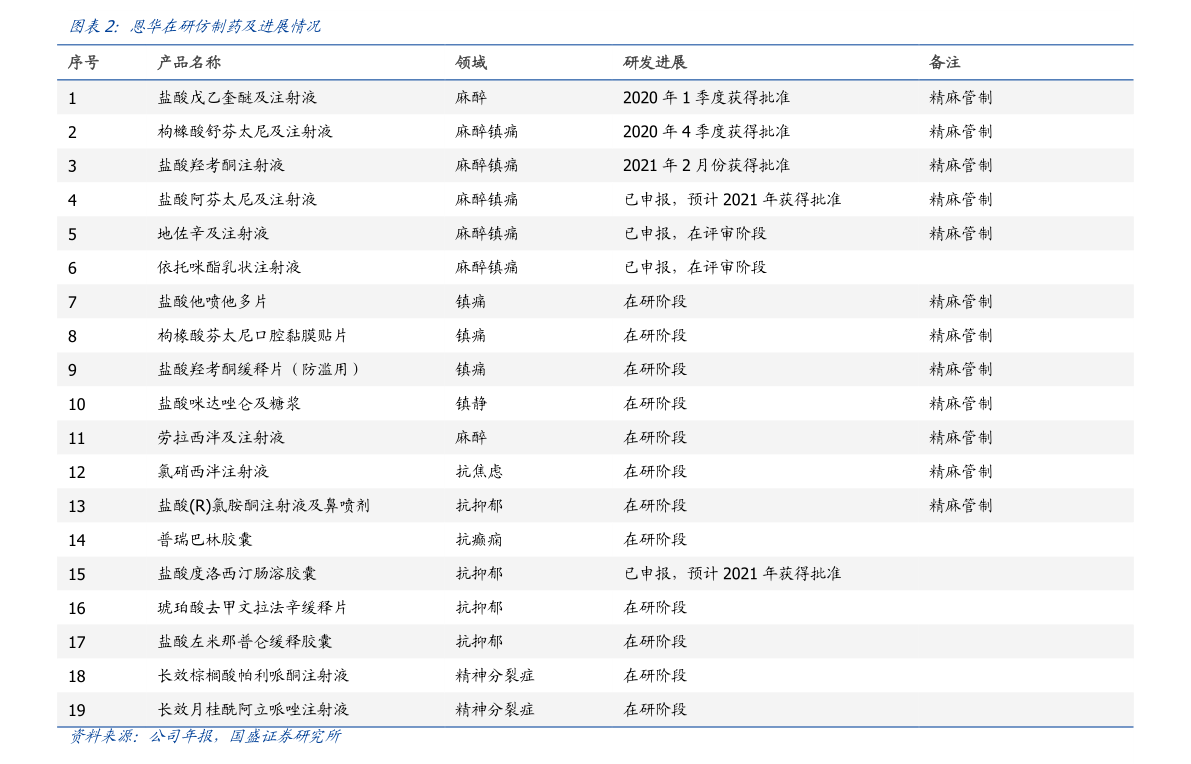The image size is (1191, 764).
Task: Click the "抗焦虑" field cell
Action: pos(479,472)
